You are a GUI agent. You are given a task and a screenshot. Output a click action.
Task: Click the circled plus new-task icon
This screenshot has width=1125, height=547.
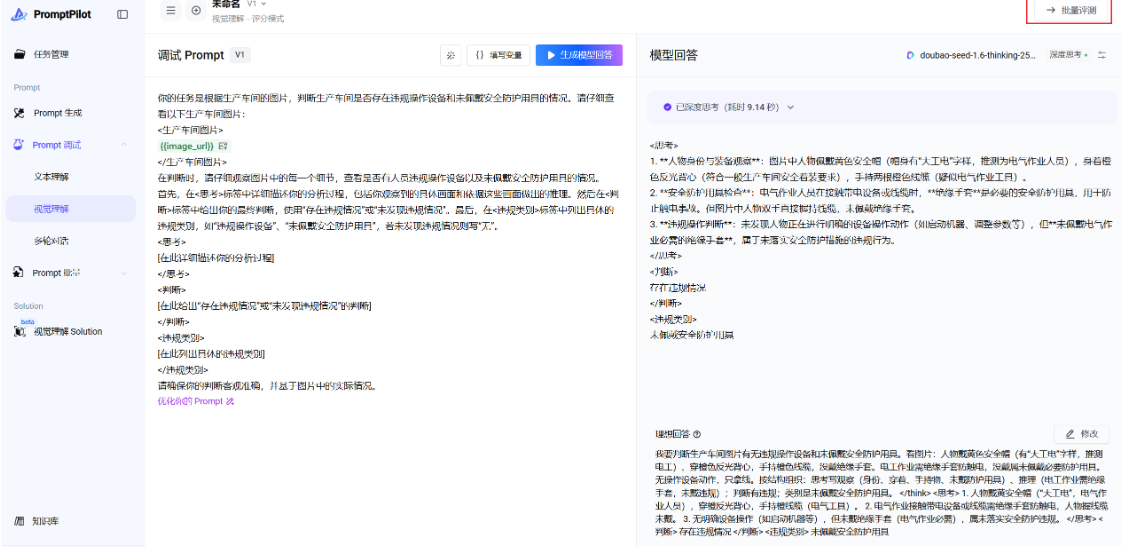[195, 10]
